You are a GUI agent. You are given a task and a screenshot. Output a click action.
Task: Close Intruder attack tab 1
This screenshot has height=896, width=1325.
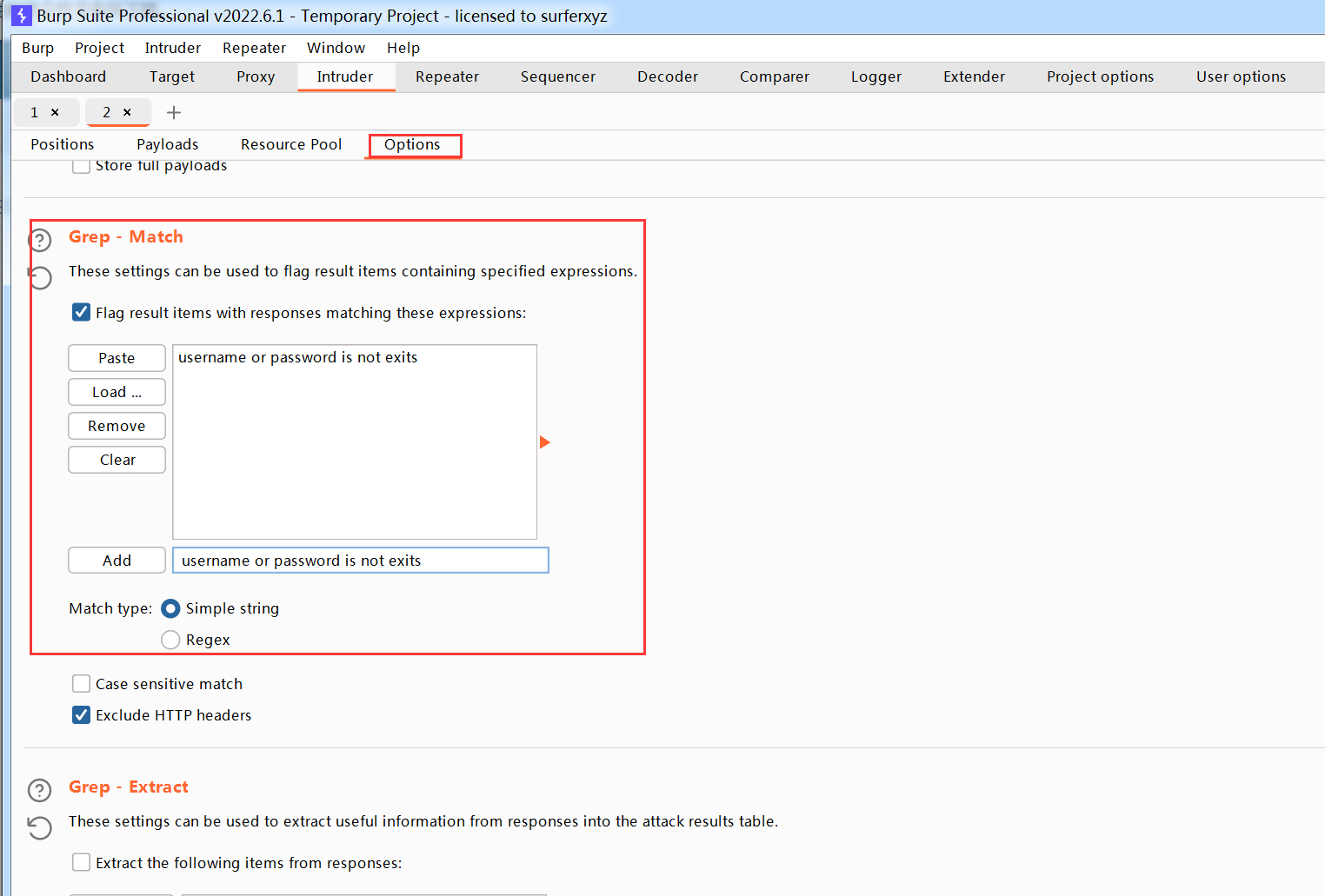pos(55,112)
